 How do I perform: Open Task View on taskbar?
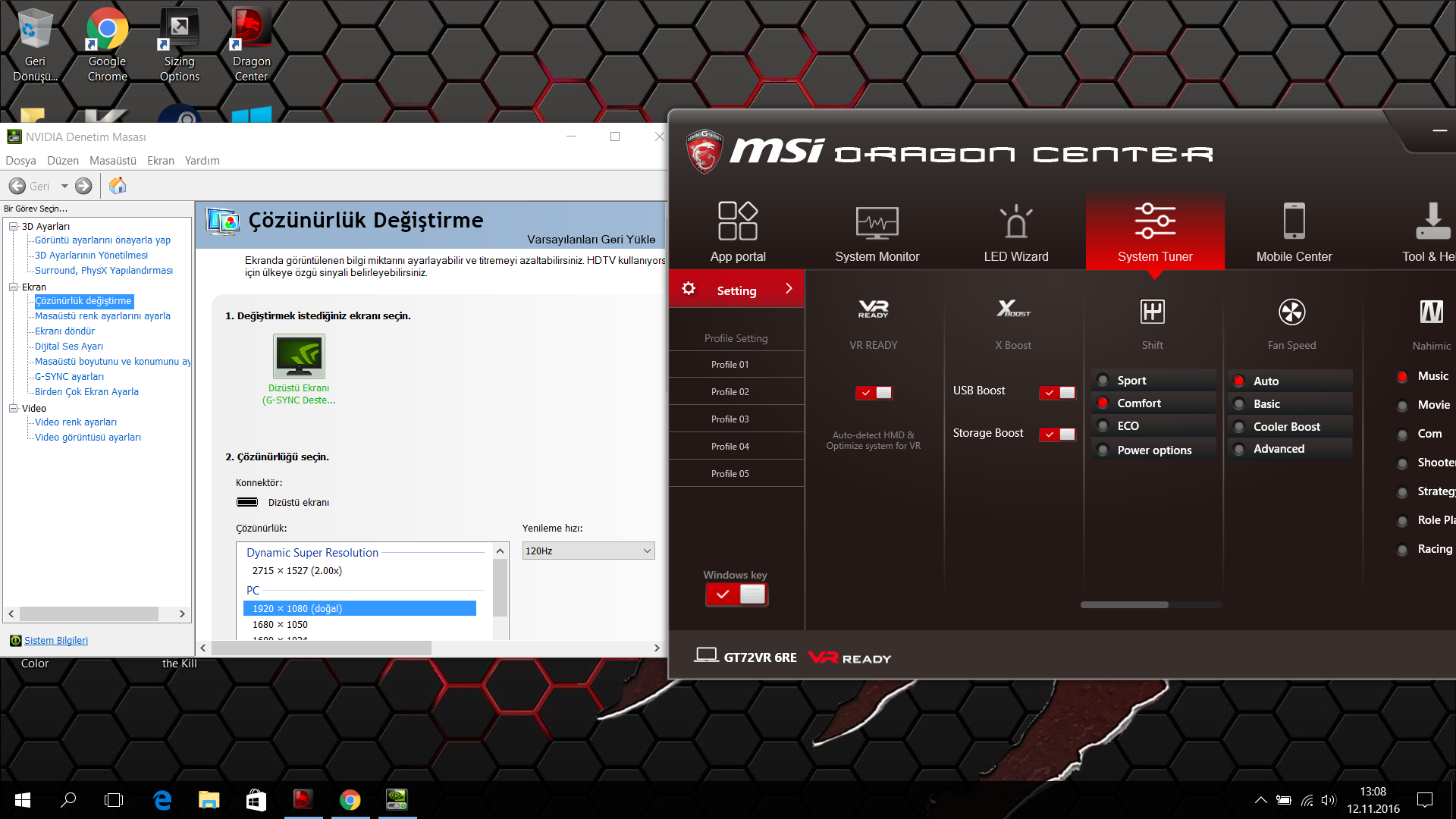(x=114, y=800)
